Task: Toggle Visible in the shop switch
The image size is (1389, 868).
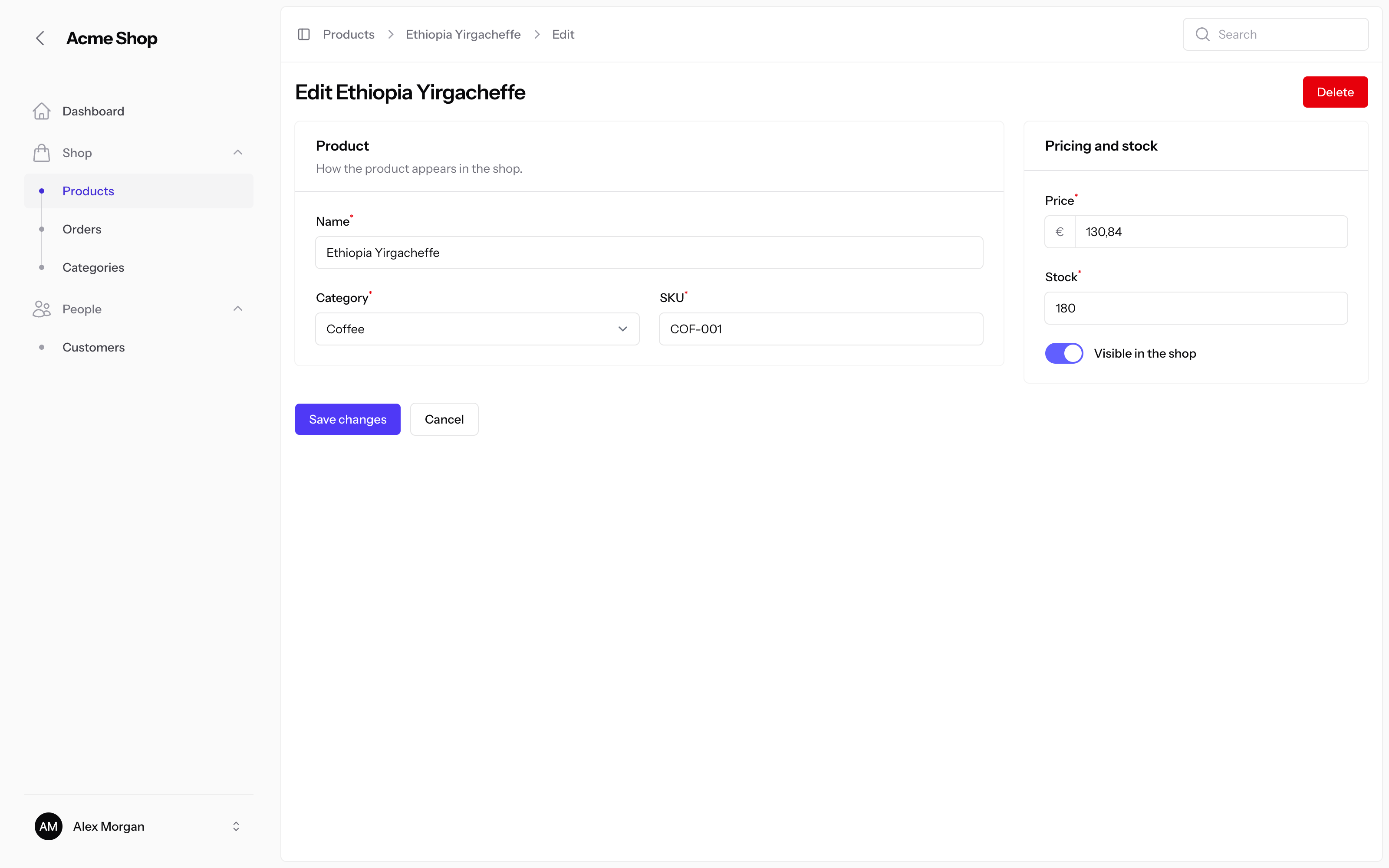Action: click(x=1063, y=353)
